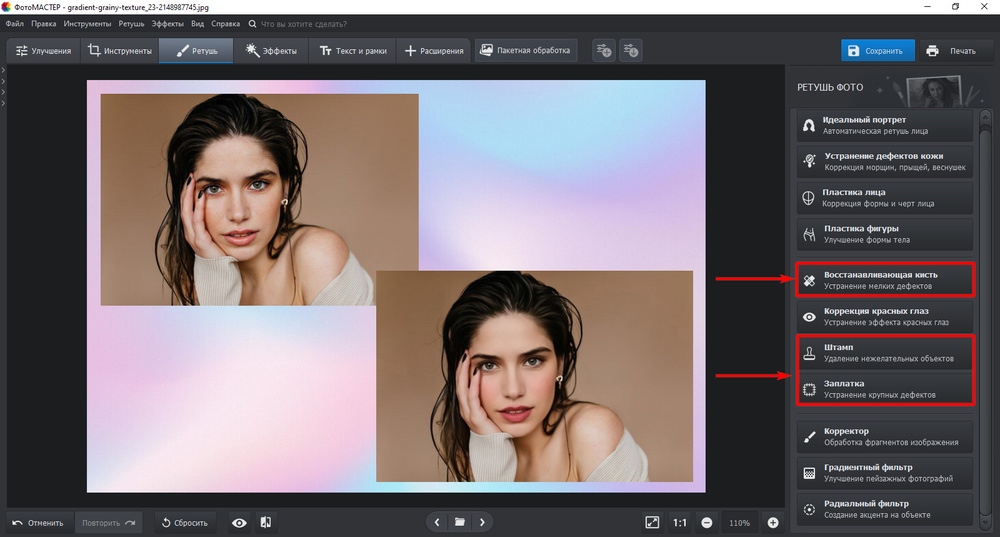Toggle original view with the eye icon
This screenshot has height=537, width=1000.
tap(239, 522)
